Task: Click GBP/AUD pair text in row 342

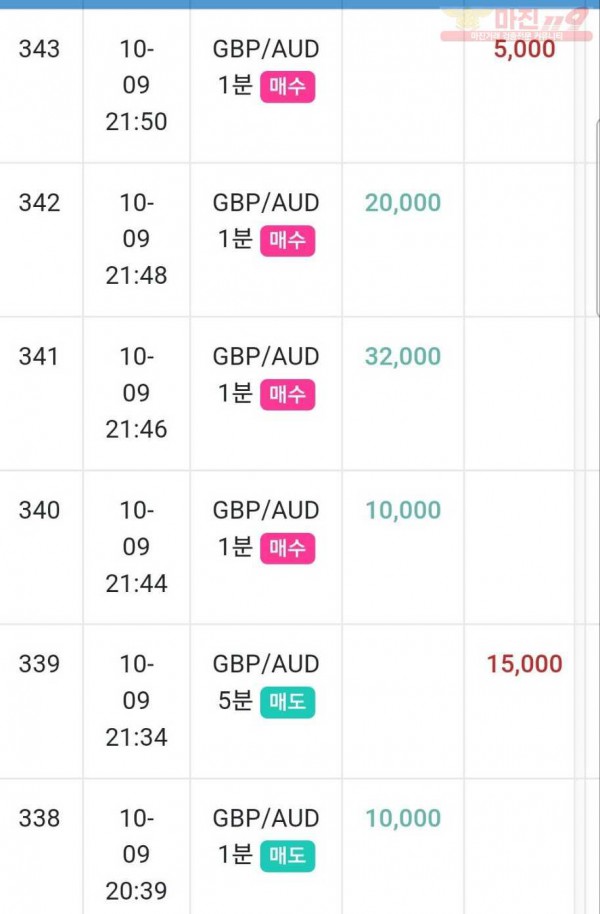Action: coord(266,203)
